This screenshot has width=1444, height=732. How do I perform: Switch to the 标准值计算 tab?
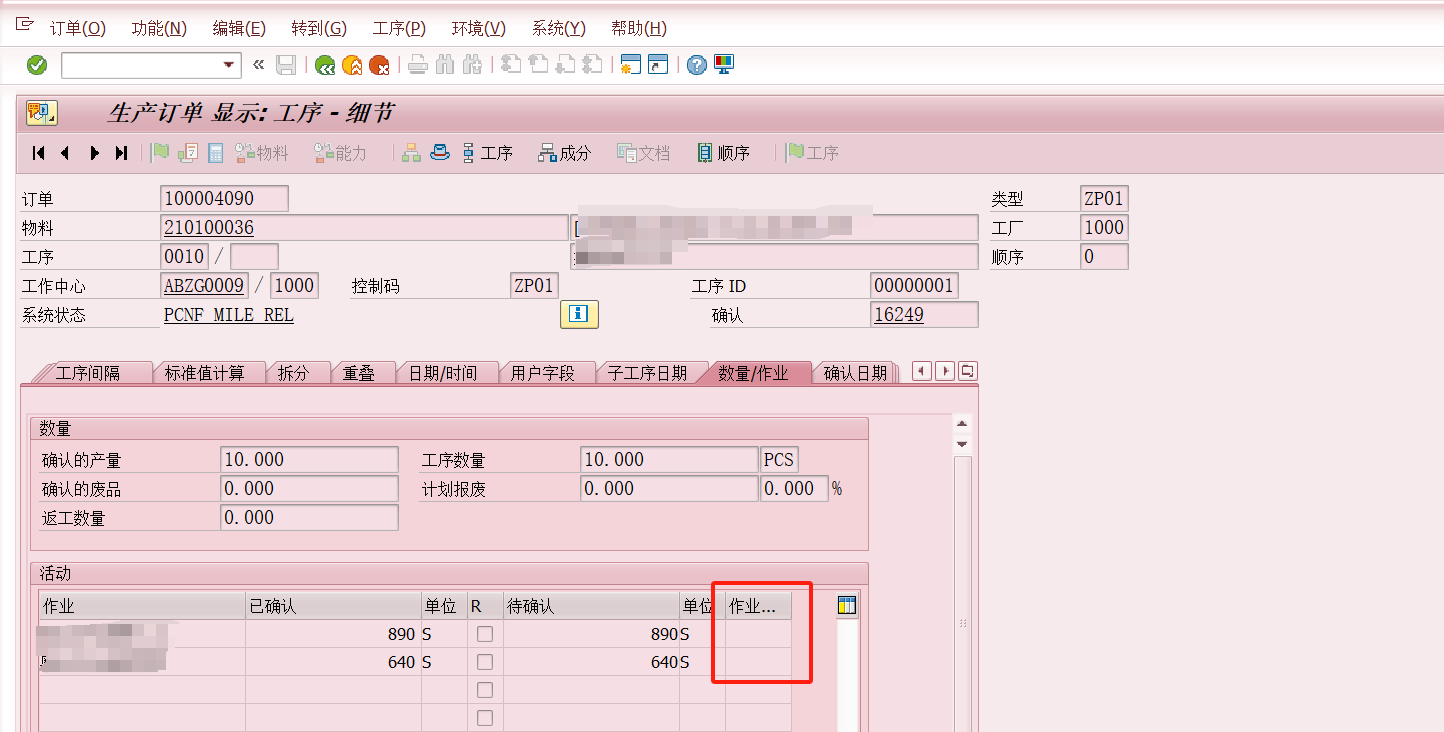pos(204,373)
